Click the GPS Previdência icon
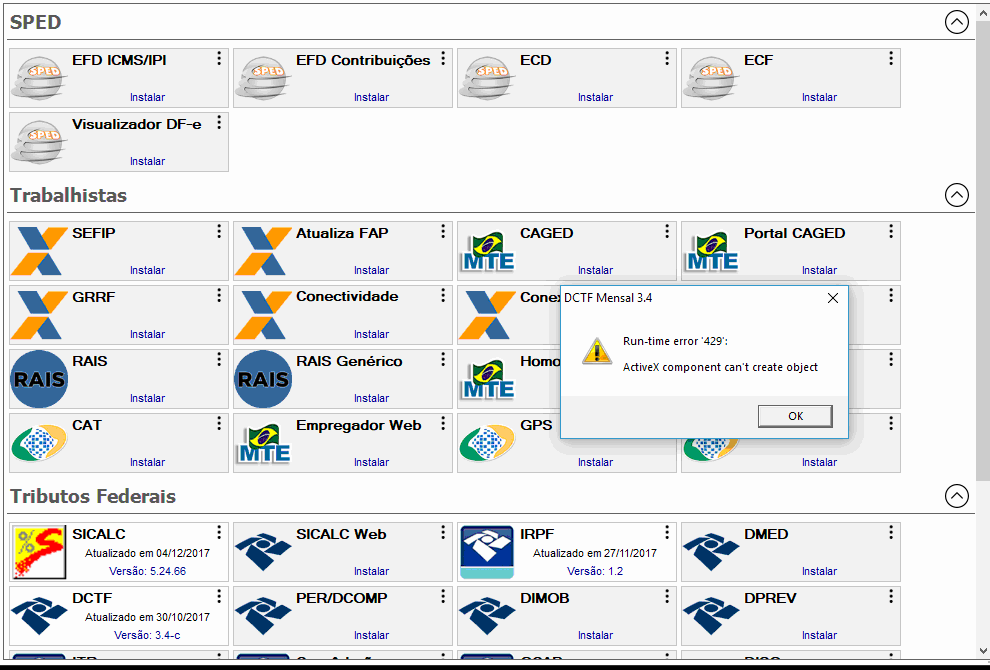Image resolution: width=990 pixels, height=670 pixels. click(x=487, y=443)
